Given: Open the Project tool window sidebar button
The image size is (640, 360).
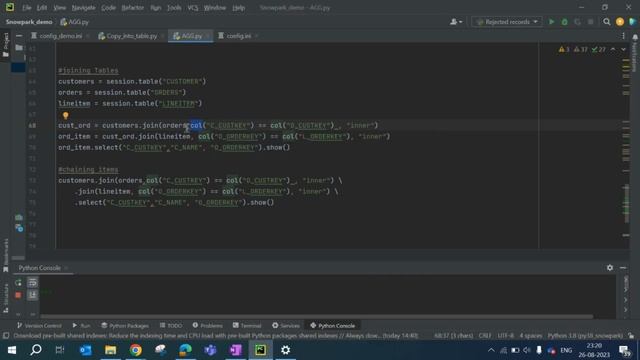Looking at the screenshot, I should coord(5,45).
